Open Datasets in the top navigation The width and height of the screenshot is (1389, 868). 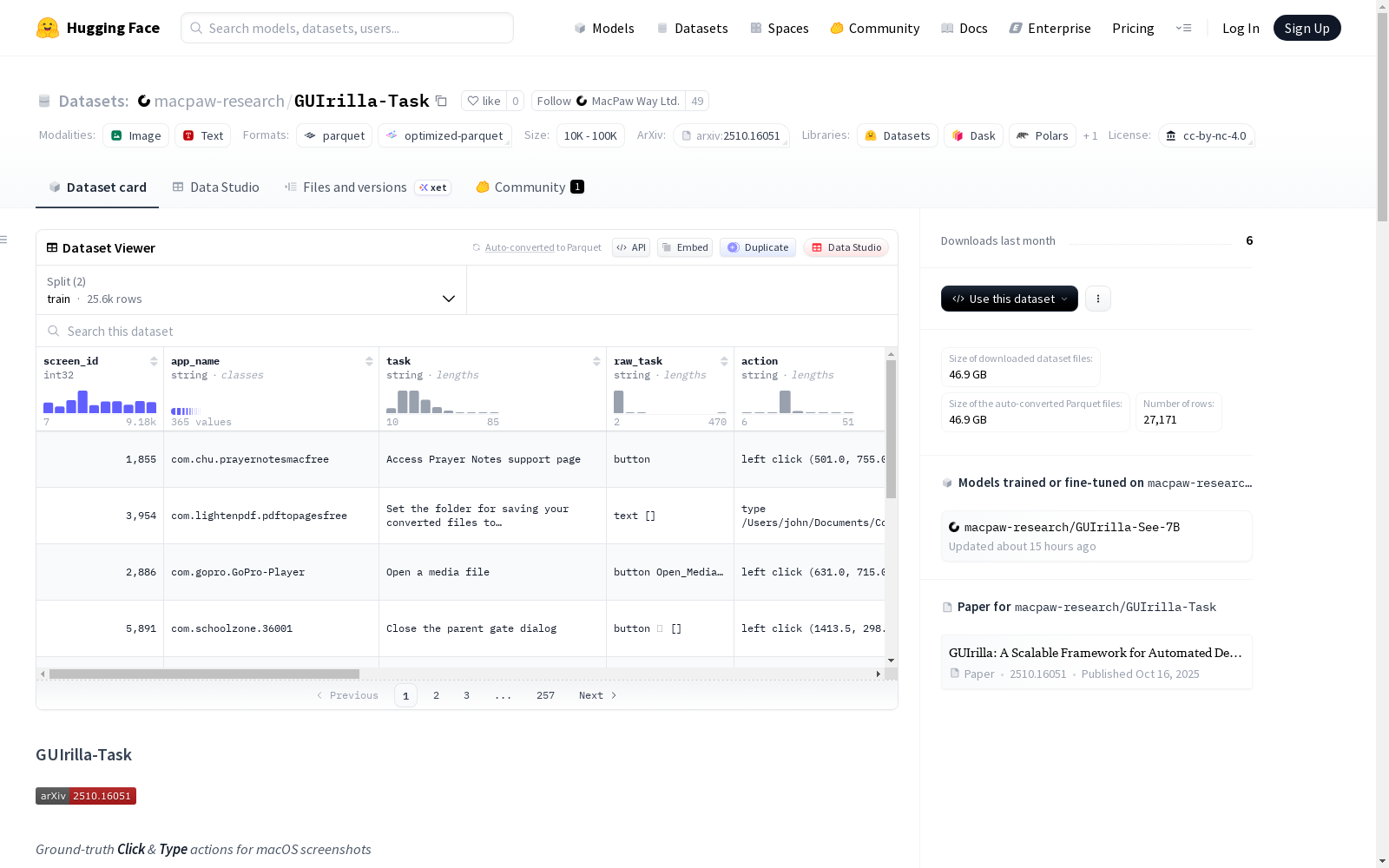[x=692, y=28]
